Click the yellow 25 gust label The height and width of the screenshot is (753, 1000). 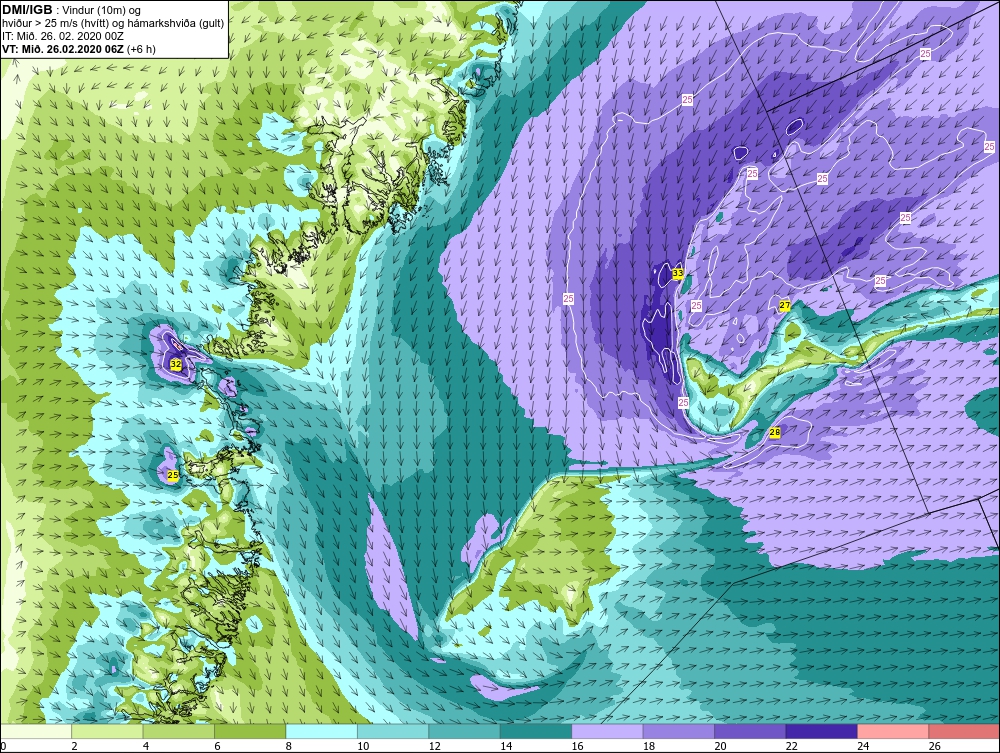pos(173,475)
